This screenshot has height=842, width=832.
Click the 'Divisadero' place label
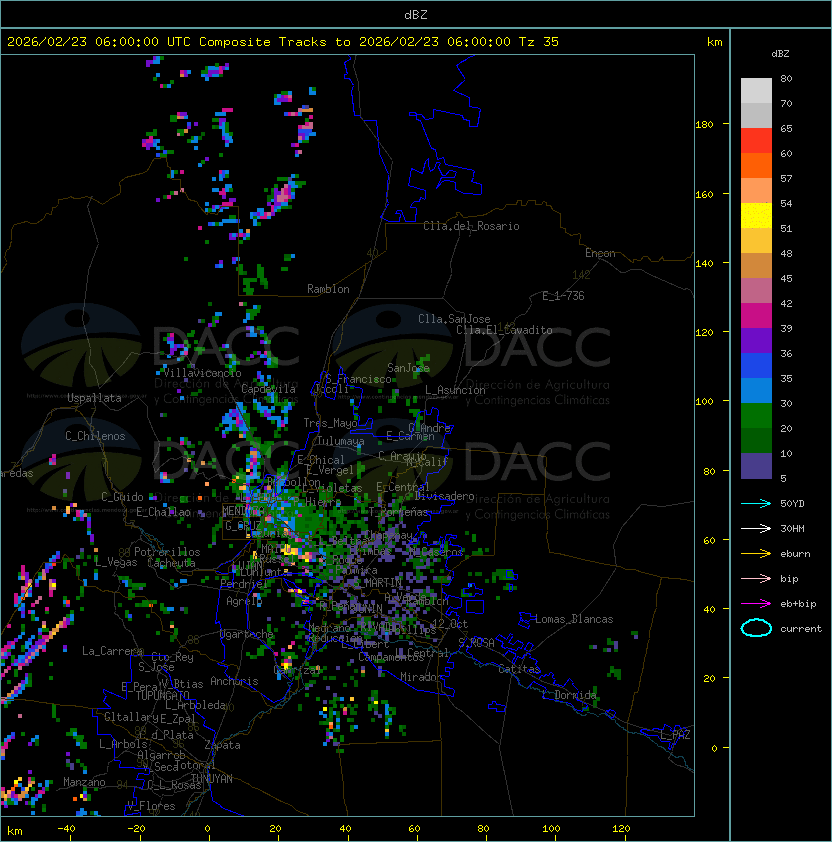[444, 496]
